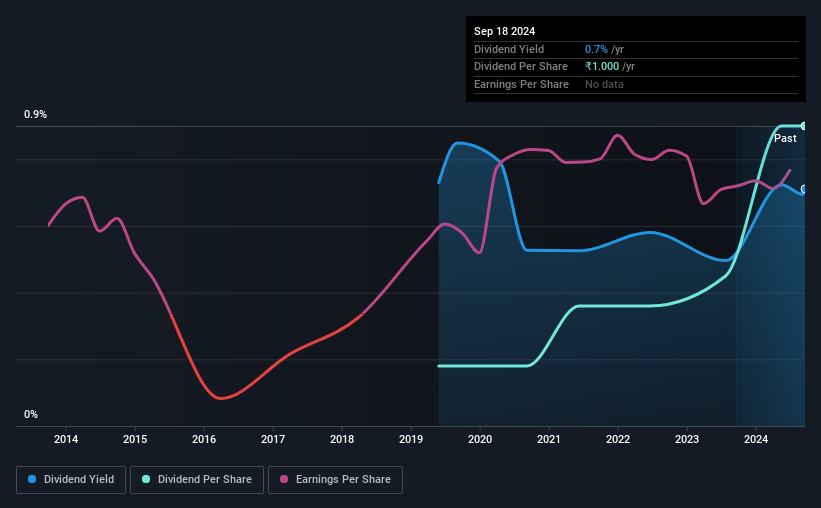821x508 pixels.
Task: Select the 2016 label on the time axis
Action: (204, 439)
